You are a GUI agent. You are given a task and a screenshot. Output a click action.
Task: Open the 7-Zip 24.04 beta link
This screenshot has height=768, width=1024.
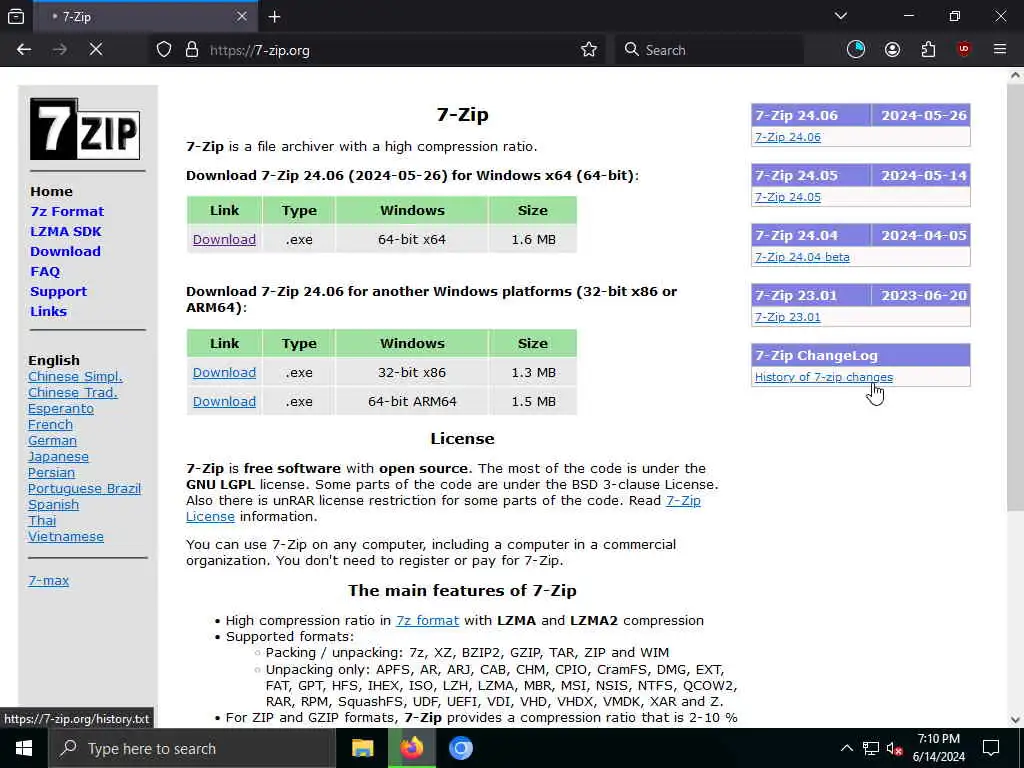(802, 257)
